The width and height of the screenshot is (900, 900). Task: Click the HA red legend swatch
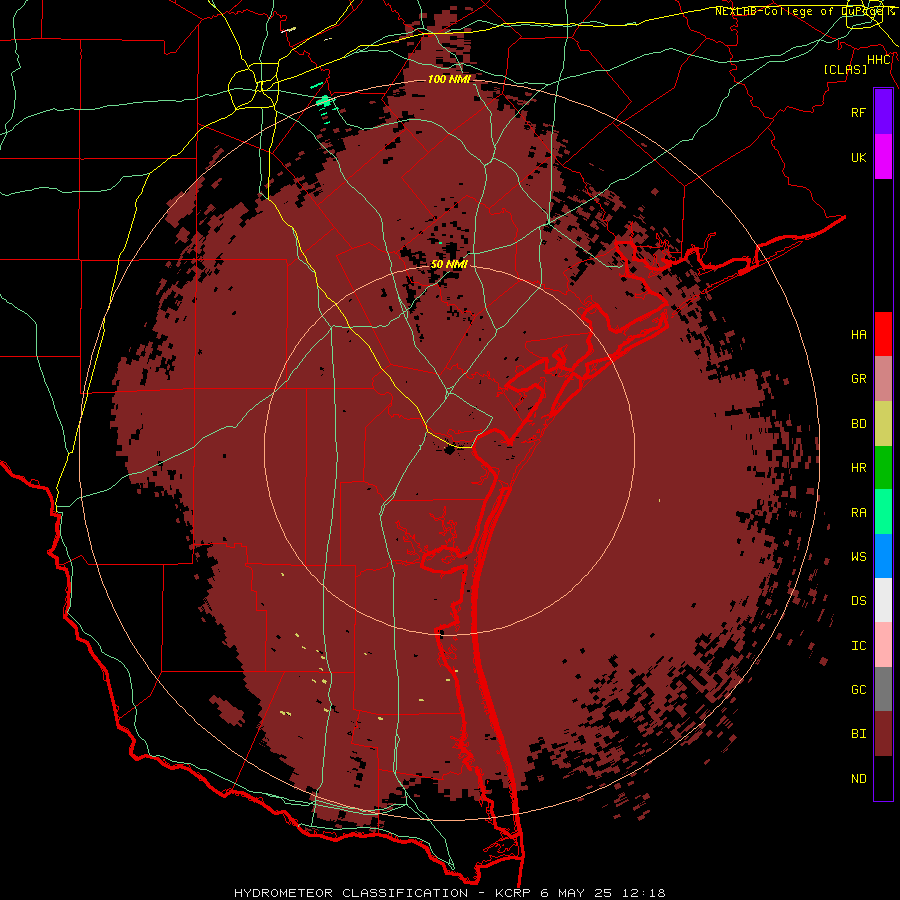point(883,334)
